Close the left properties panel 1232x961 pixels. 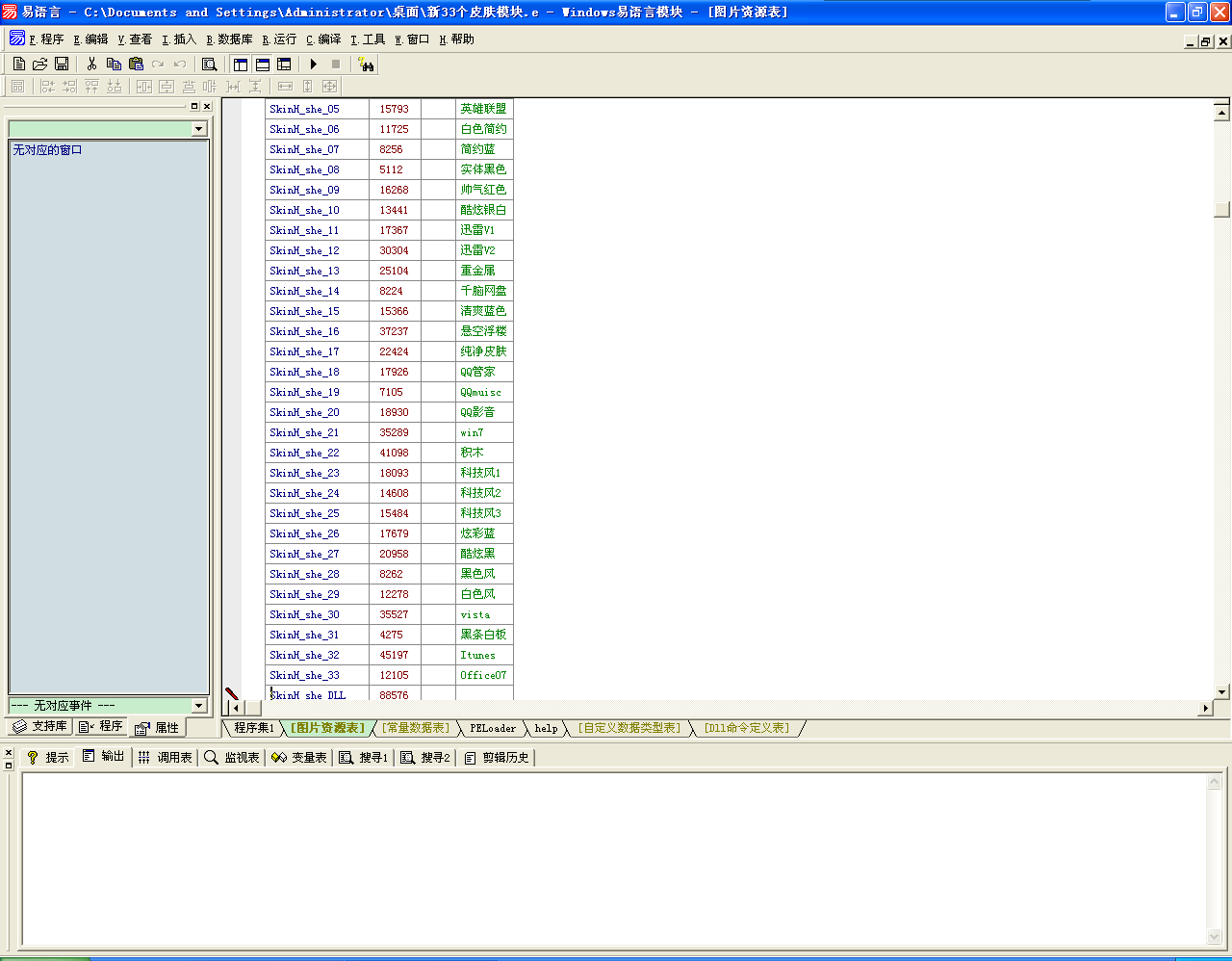click(x=207, y=107)
